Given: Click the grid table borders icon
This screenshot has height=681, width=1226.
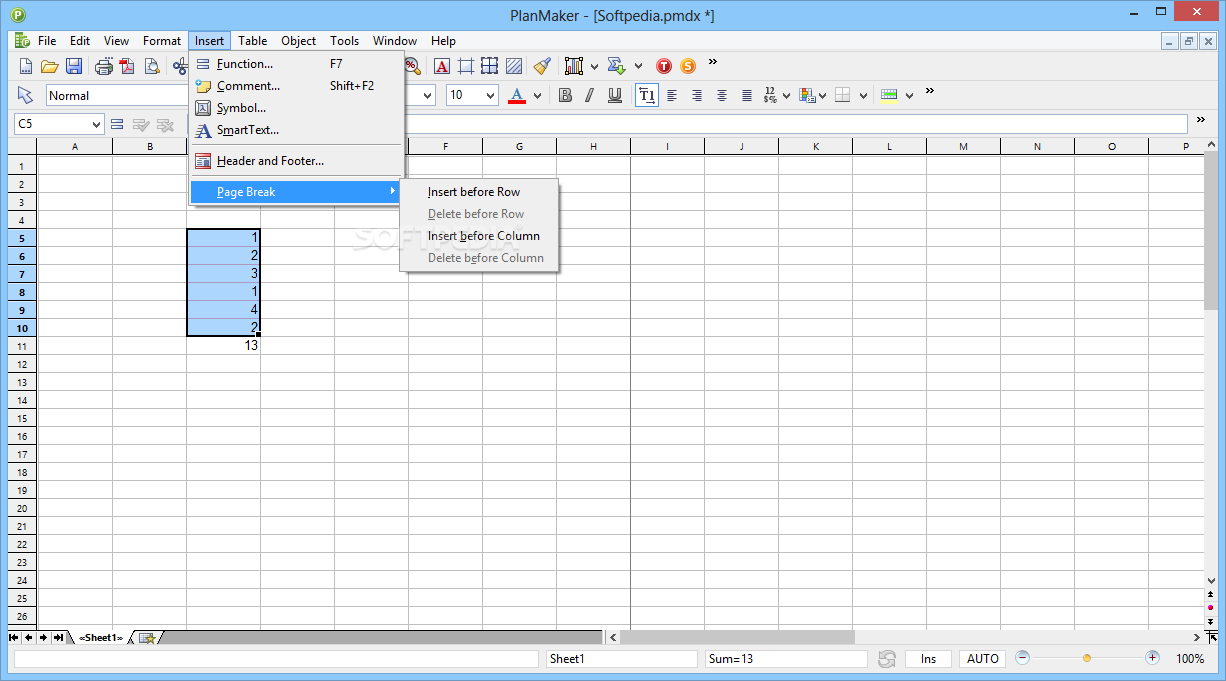Looking at the screenshot, I should 489,66.
